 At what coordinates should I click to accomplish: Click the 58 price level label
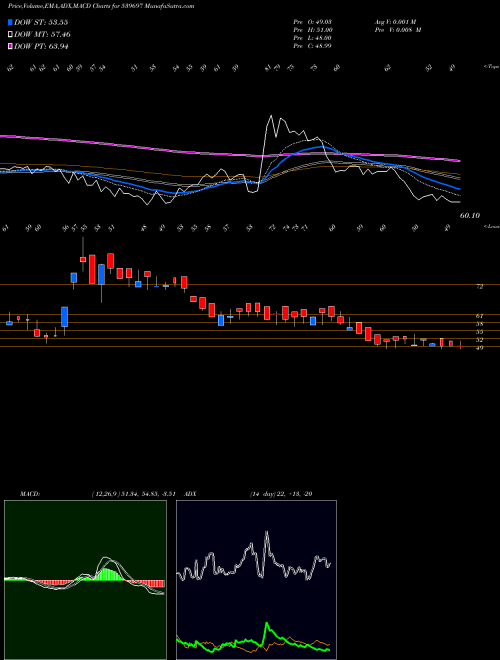[480, 324]
